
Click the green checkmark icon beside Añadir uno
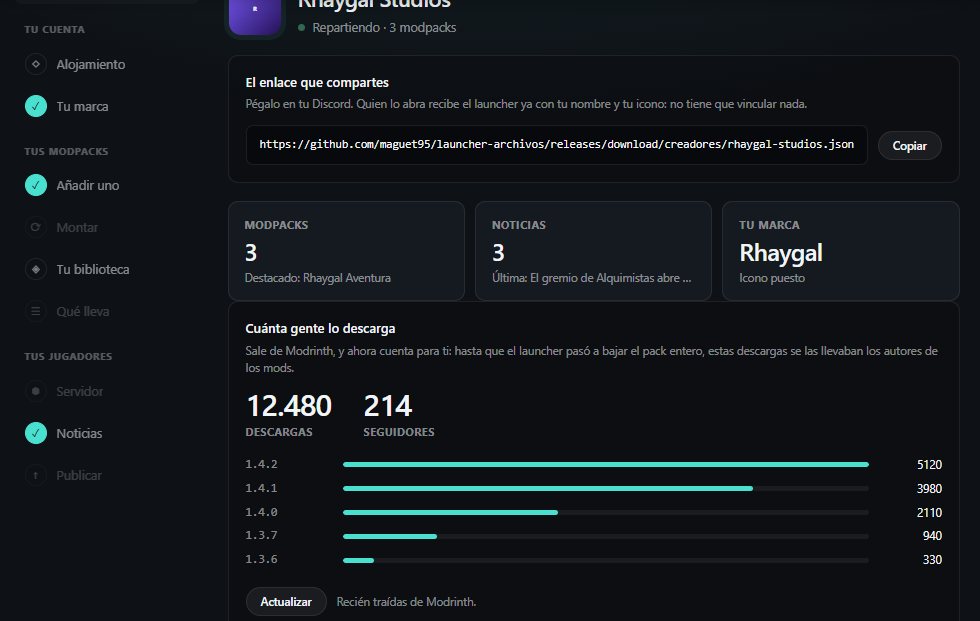coord(36,185)
